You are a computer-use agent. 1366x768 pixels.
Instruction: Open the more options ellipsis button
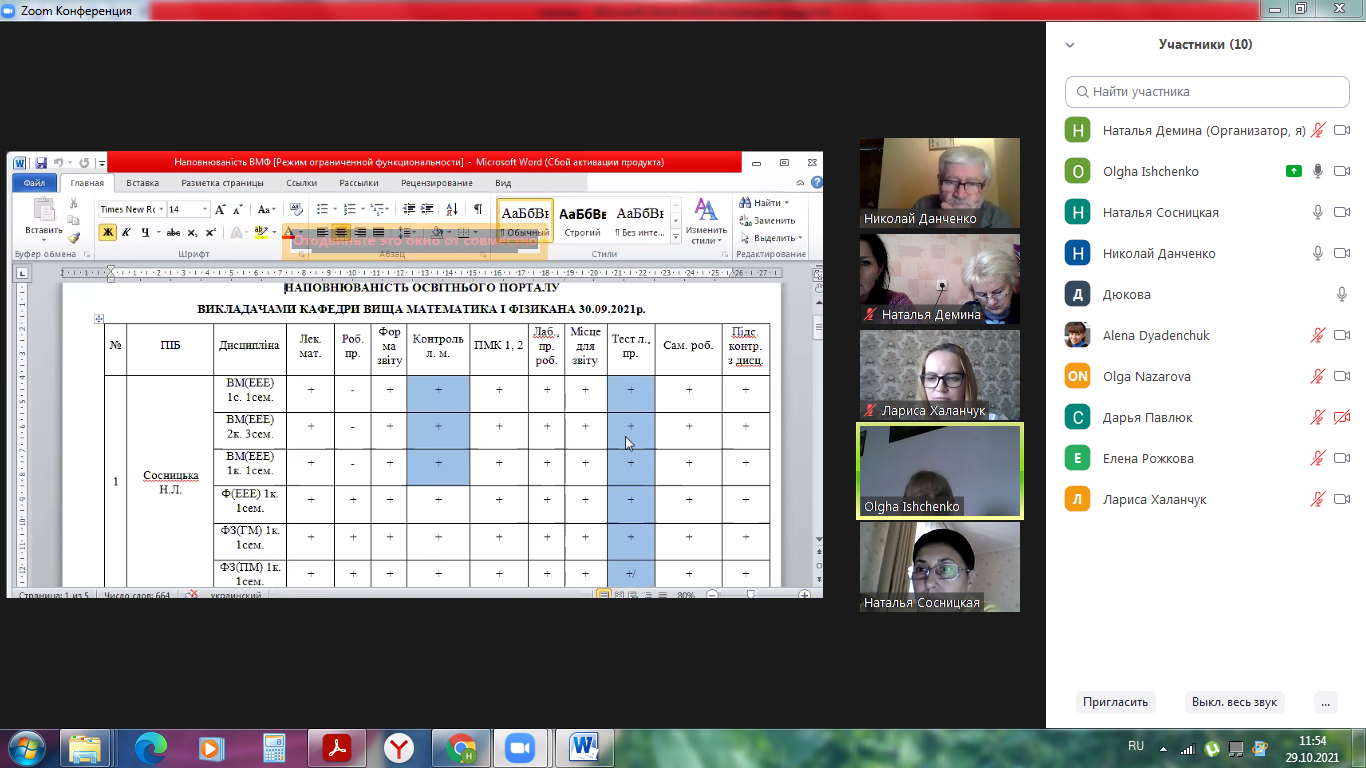pyautogui.click(x=1326, y=702)
